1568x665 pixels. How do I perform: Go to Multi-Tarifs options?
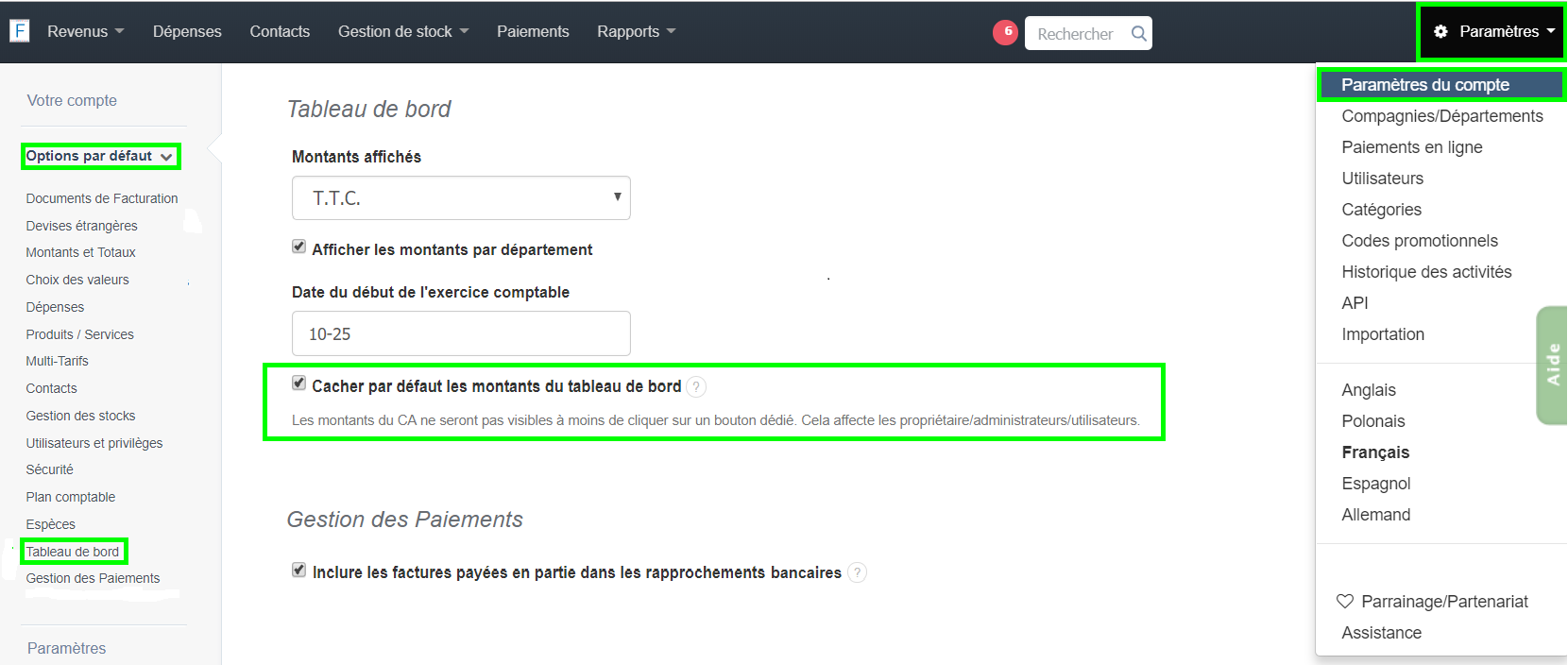tap(57, 361)
